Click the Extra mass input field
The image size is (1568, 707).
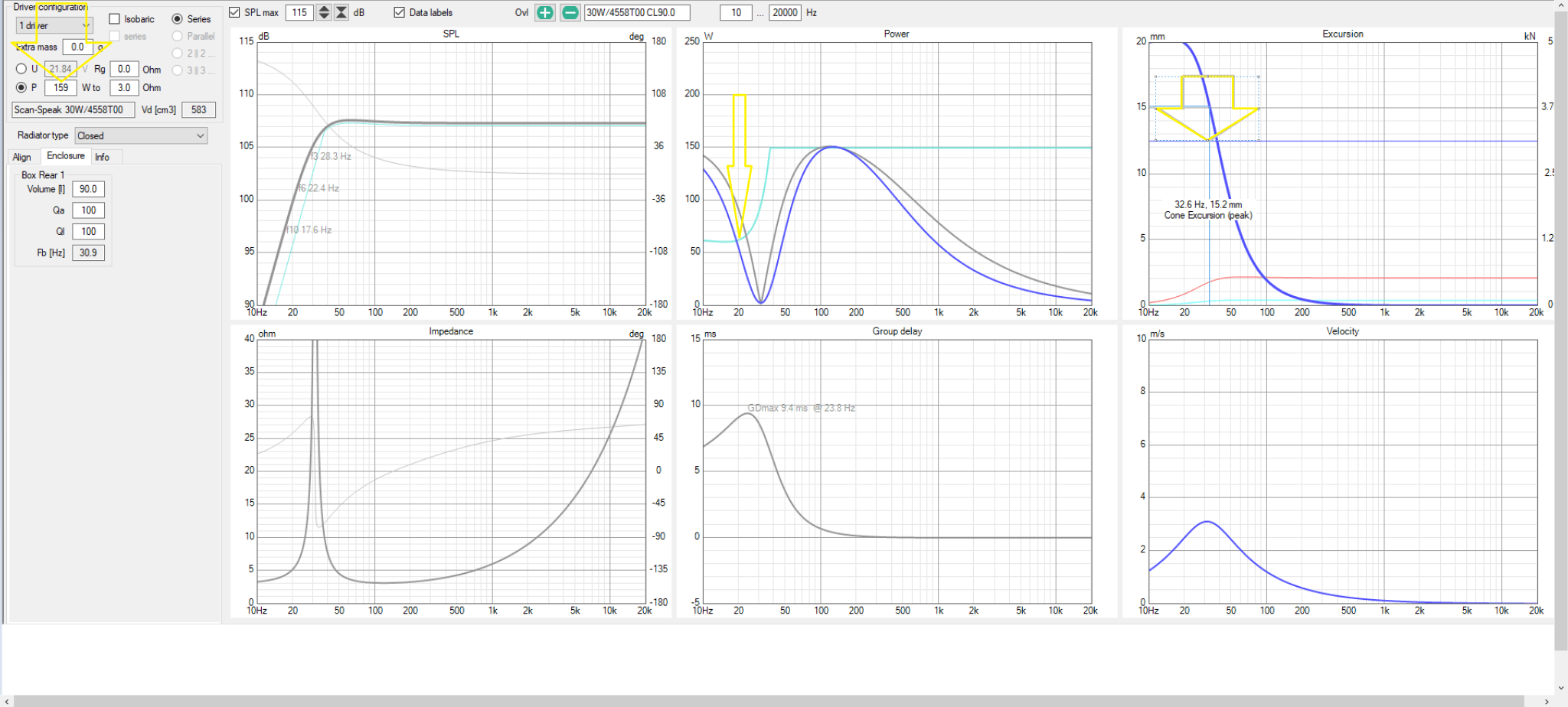77,47
